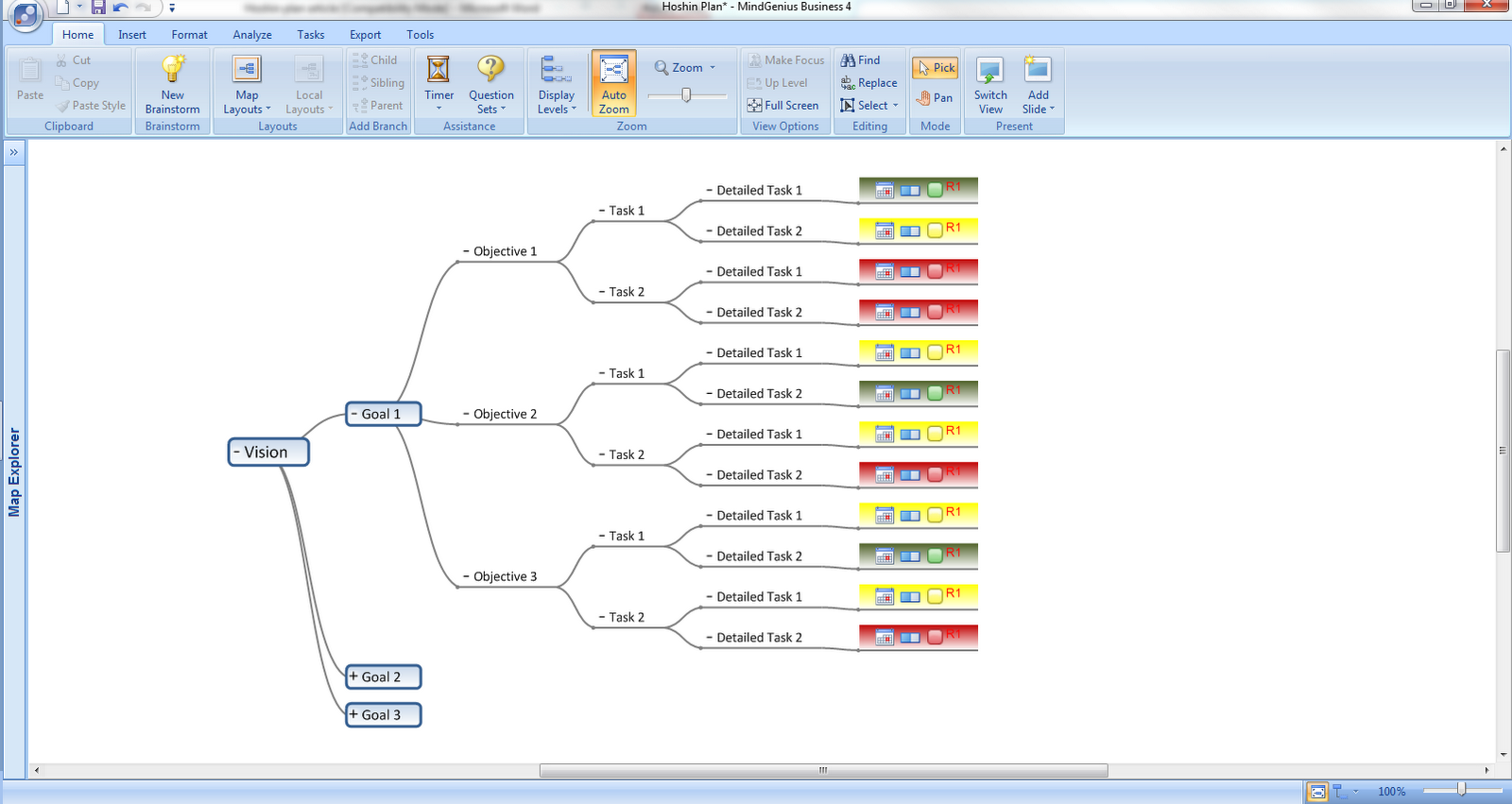Viewport: 1512px width, 804px height.
Task: Add a Child branch
Action: point(375,60)
